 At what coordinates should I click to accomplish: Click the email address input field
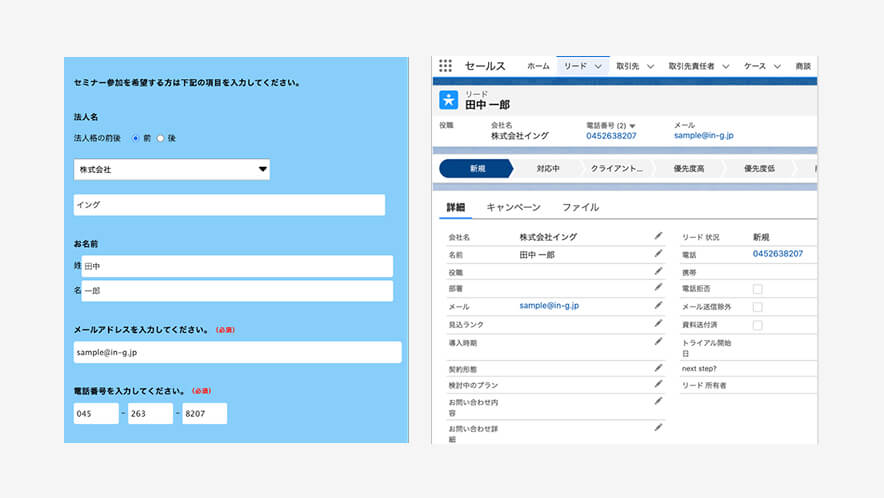237,352
